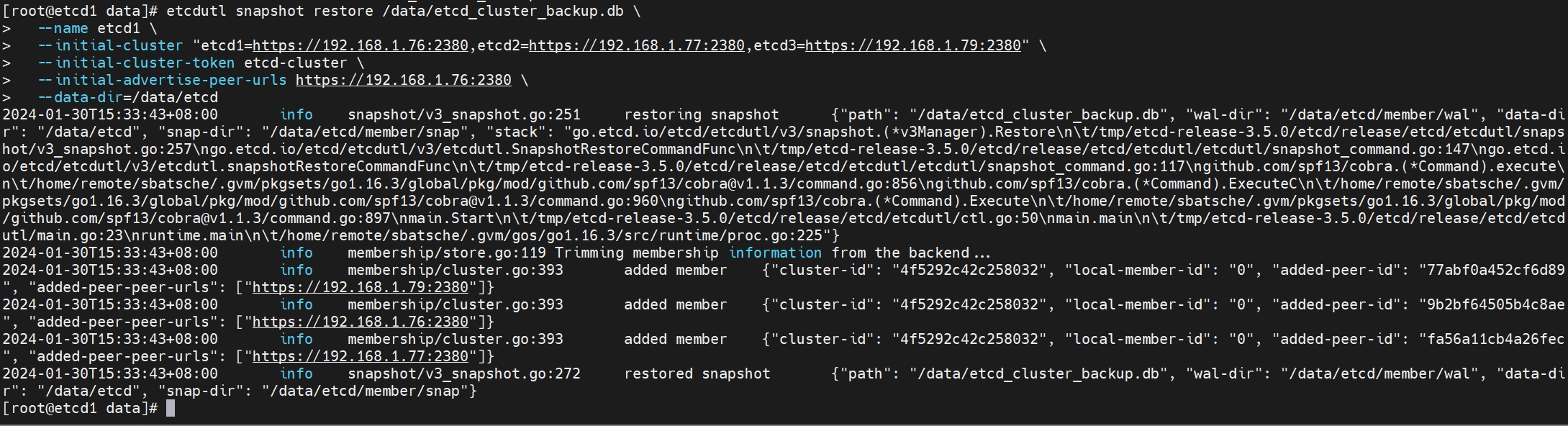Click the added-peer-peer-urls link for 192.168.1.79
Image resolution: width=1568 pixels, height=426 pixels.
click(x=361, y=287)
